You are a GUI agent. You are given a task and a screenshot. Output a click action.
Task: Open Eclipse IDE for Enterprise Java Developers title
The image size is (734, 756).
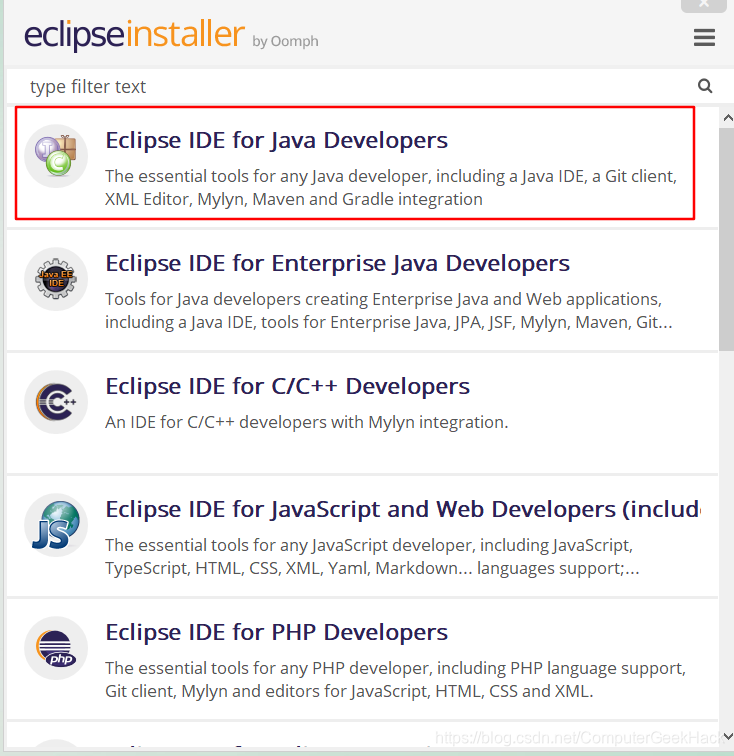tap(338, 264)
